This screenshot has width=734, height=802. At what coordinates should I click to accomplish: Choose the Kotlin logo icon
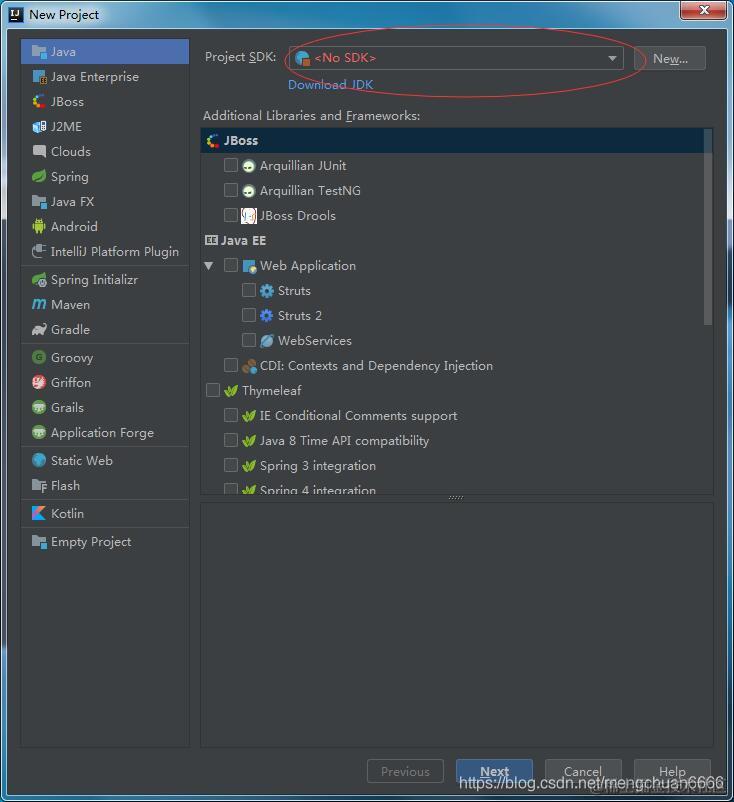pyautogui.click(x=39, y=513)
